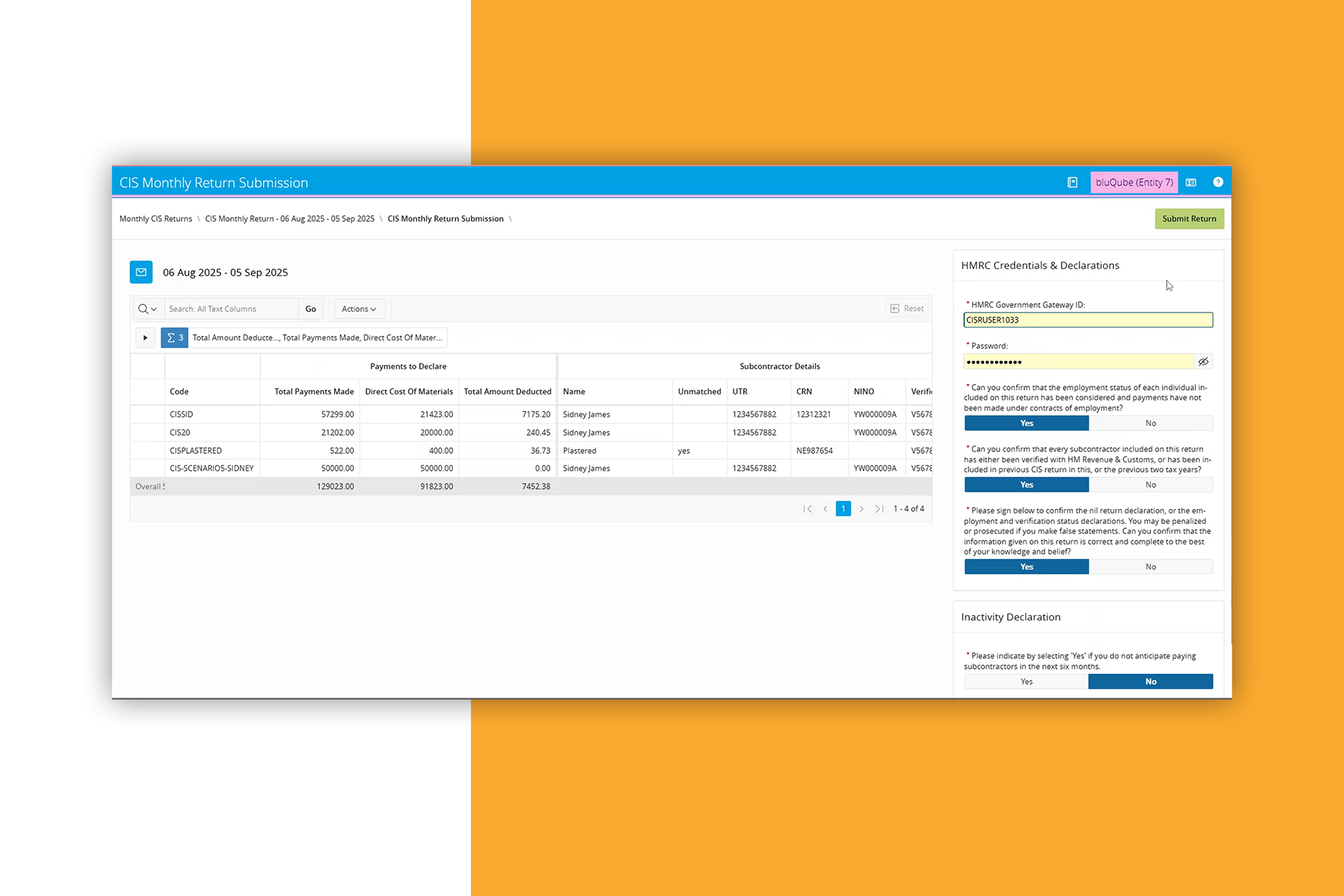This screenshot has width=1344, height=896.
Task: Click the Submit Return button
Action: pos(1188,219)
